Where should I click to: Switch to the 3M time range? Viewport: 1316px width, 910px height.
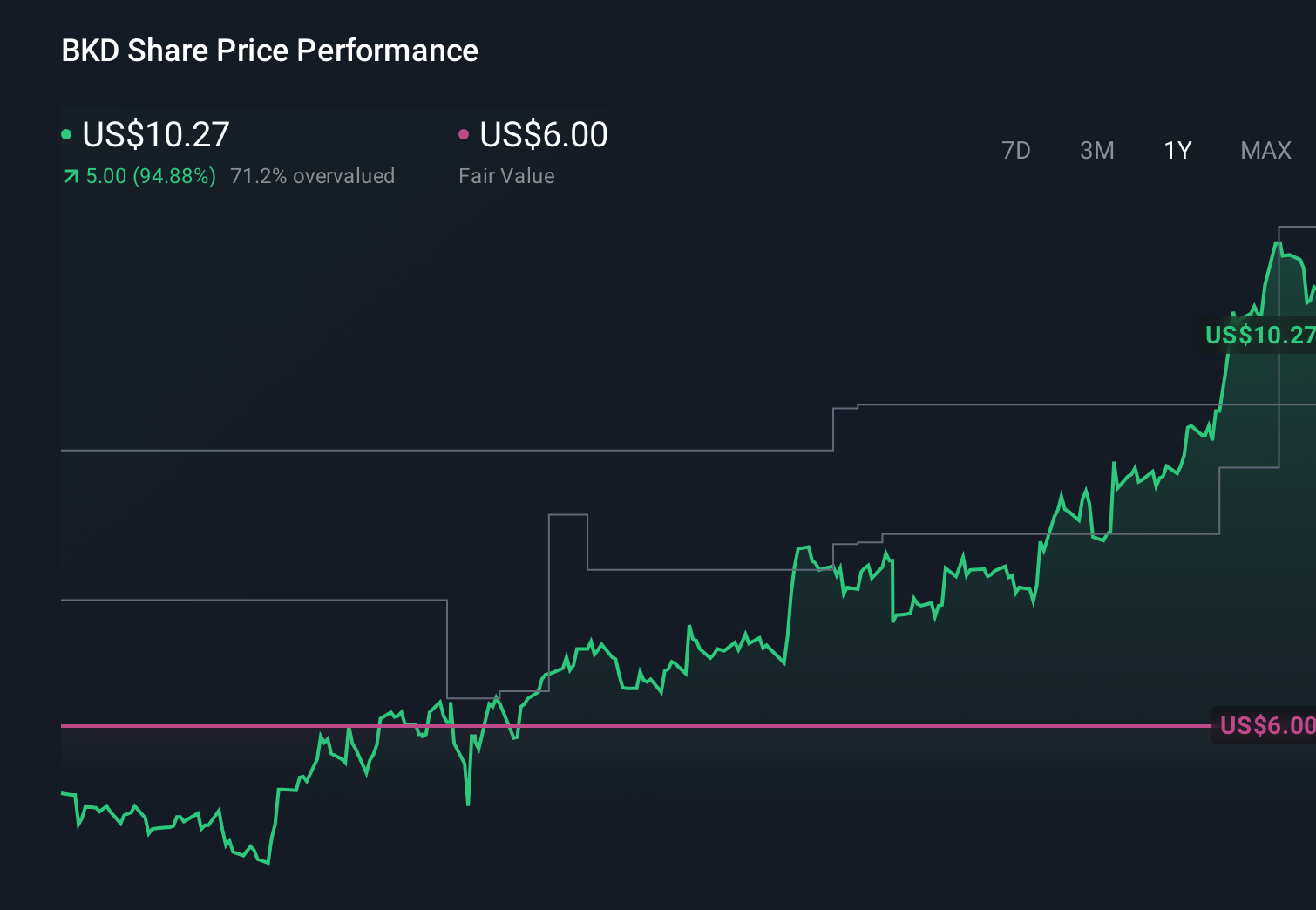[1096, 150]
